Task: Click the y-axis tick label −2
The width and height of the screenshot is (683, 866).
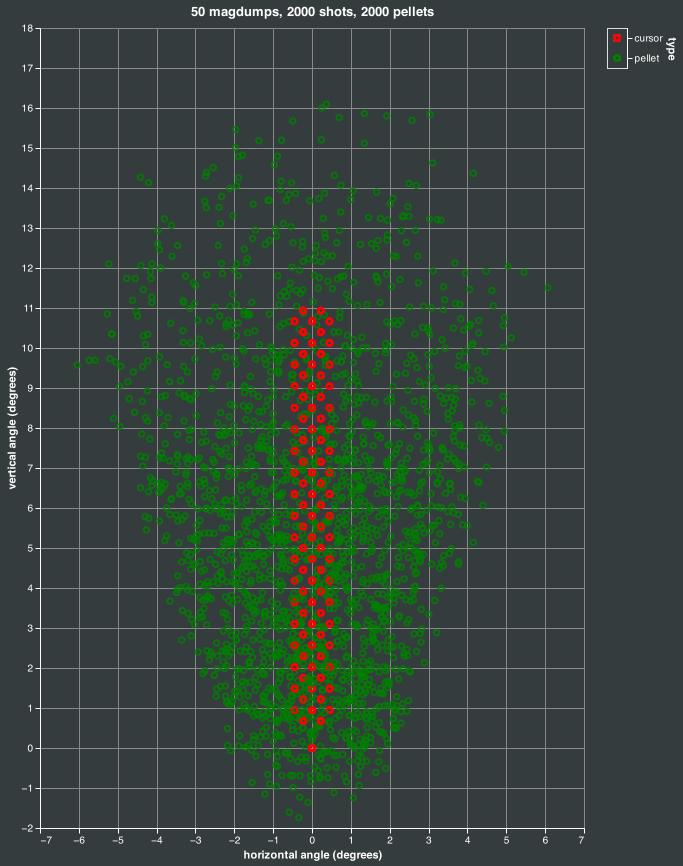Action: pos(28,828)
